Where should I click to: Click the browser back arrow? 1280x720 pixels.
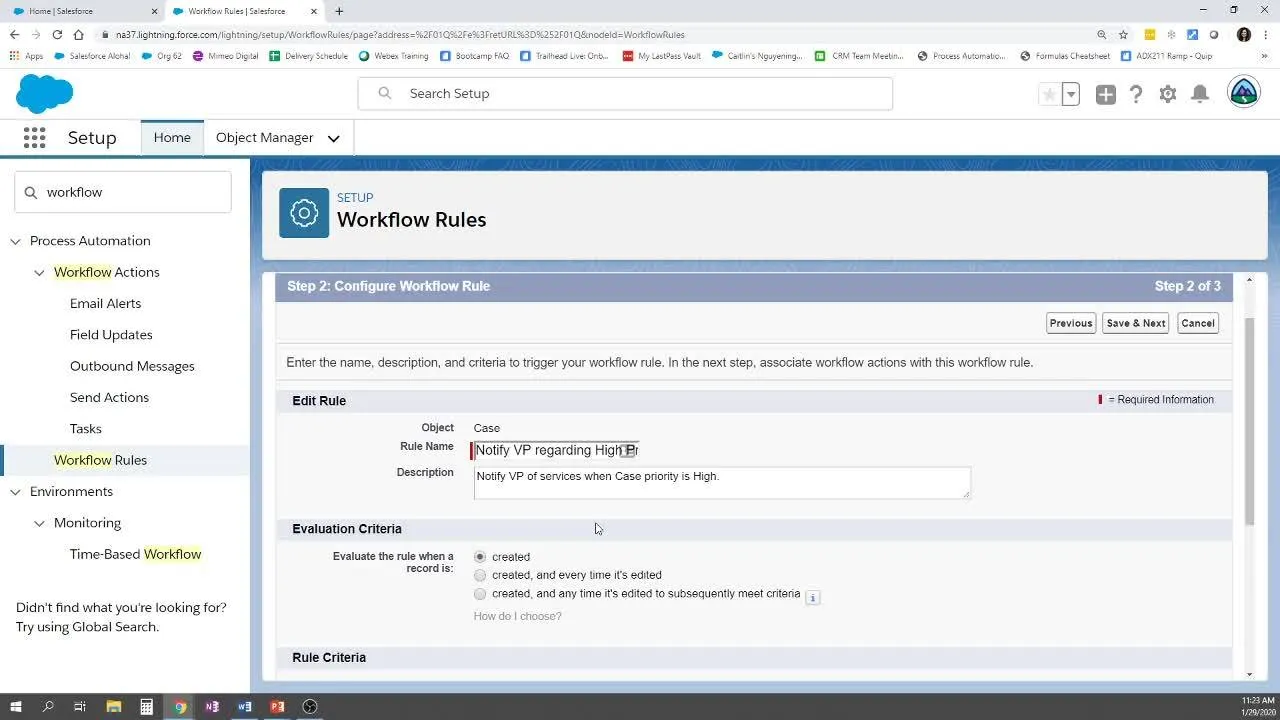pos(14,34)
